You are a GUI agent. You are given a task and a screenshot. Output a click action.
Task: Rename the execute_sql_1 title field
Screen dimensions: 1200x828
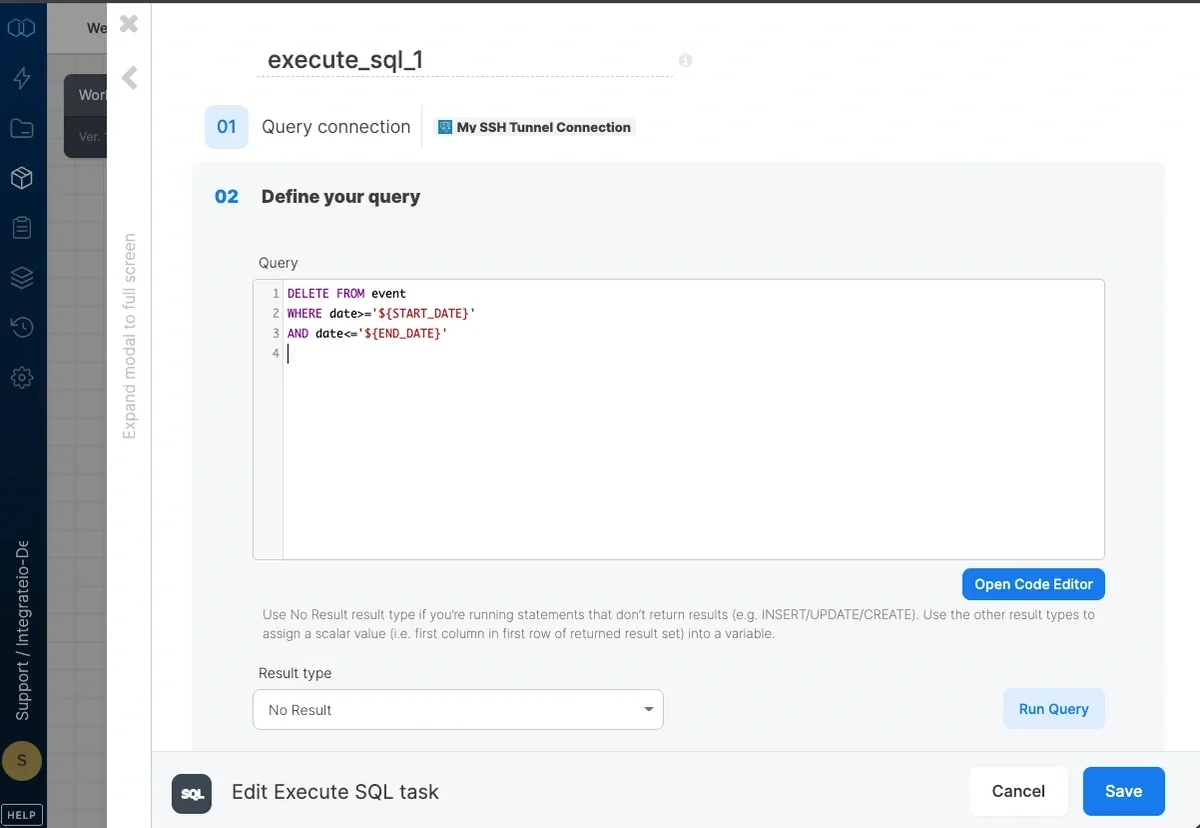(x=344, y=59)
